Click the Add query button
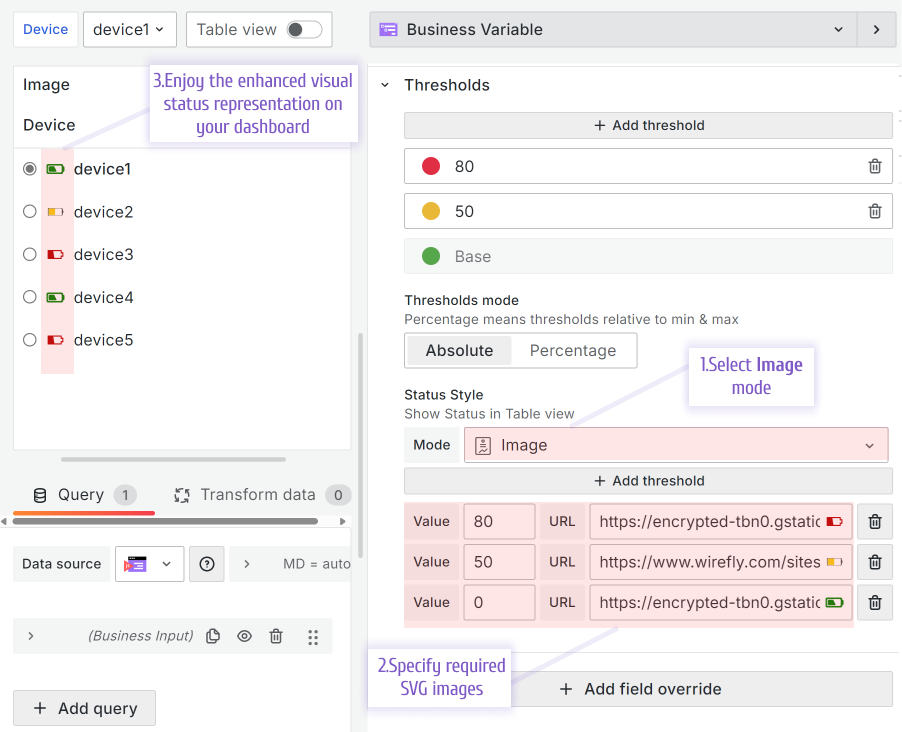This screenshot has width=902, height=732. (84, 708)
